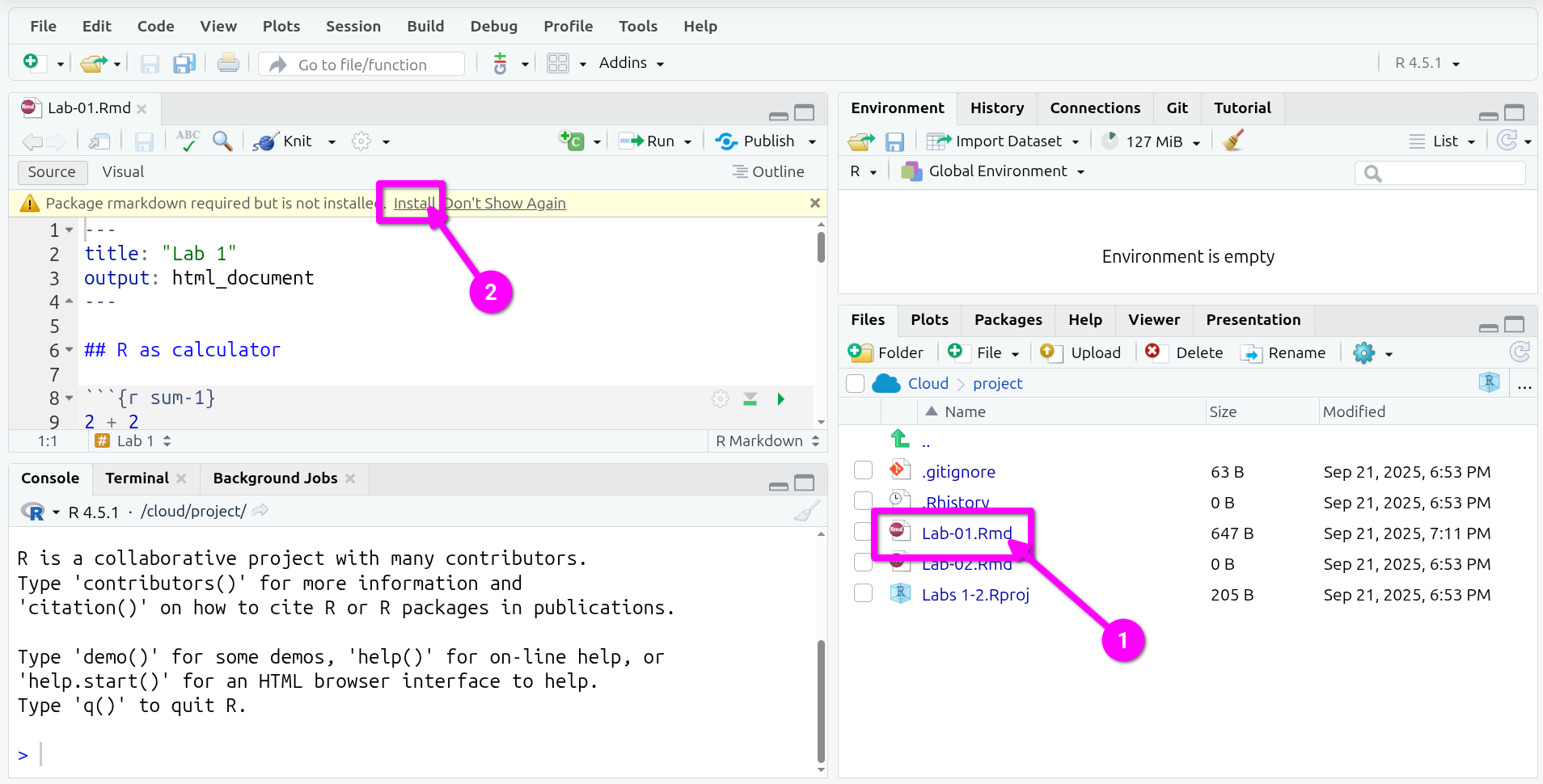Click the Publish icon in editor toolbar
Screen dimensions: 1543x784
click(726, 141)
